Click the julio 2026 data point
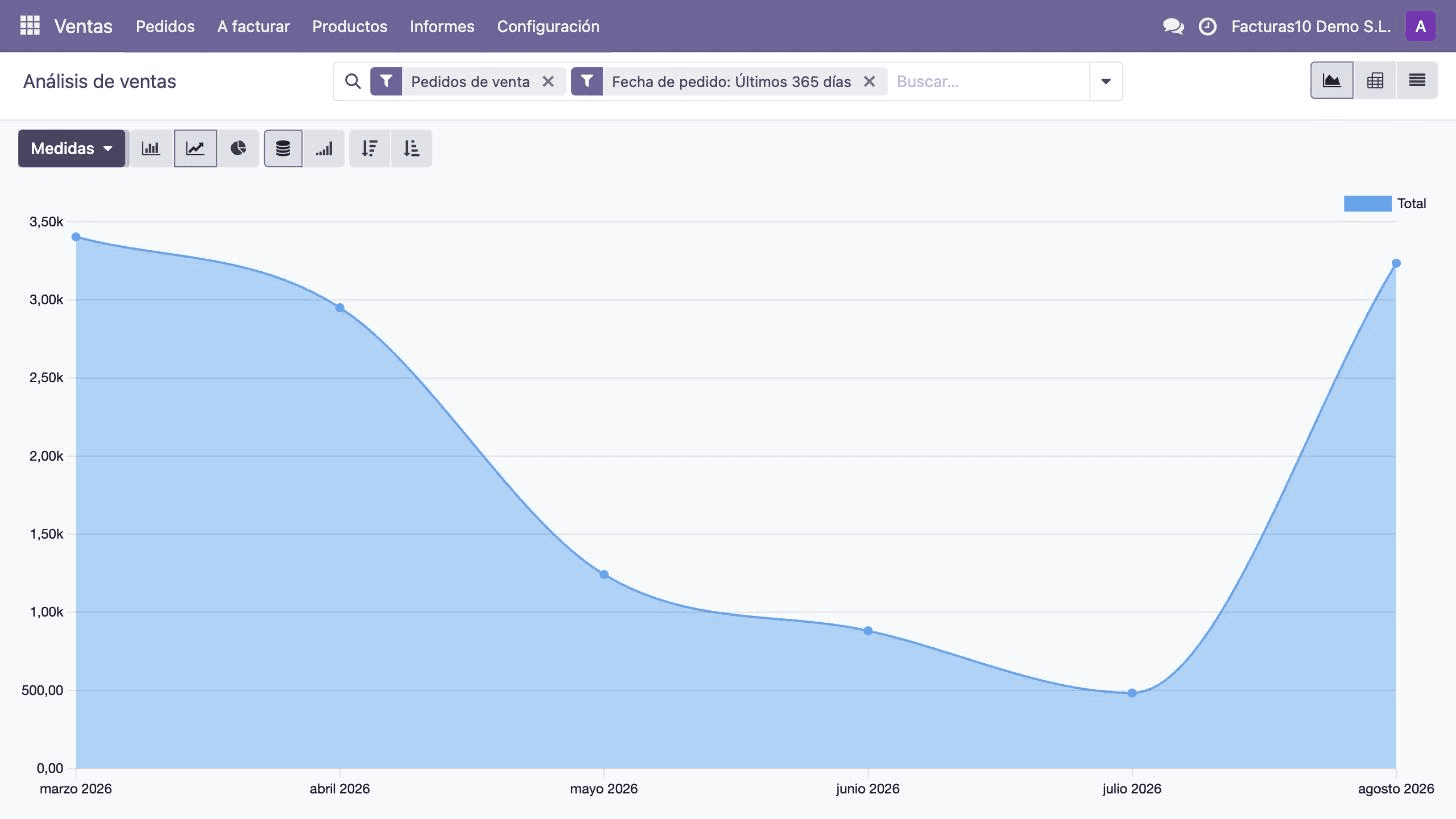The width and height of the screenshot is (1456, 819). 1132,693
